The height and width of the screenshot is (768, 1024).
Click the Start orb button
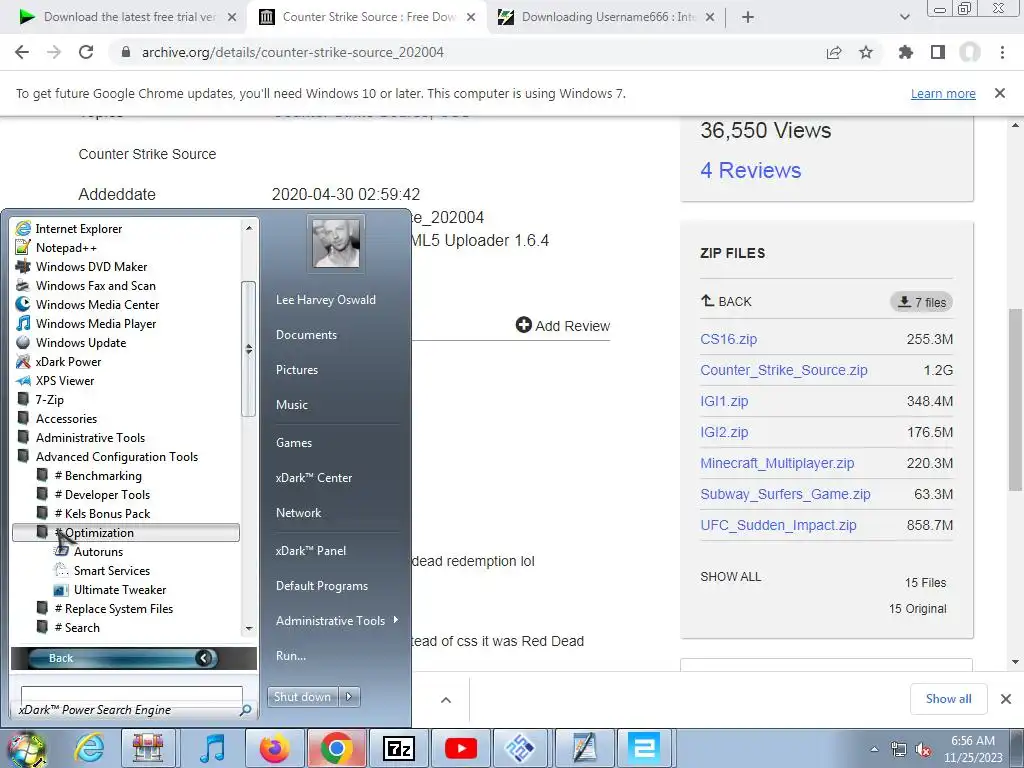click(x=26, y=748)
